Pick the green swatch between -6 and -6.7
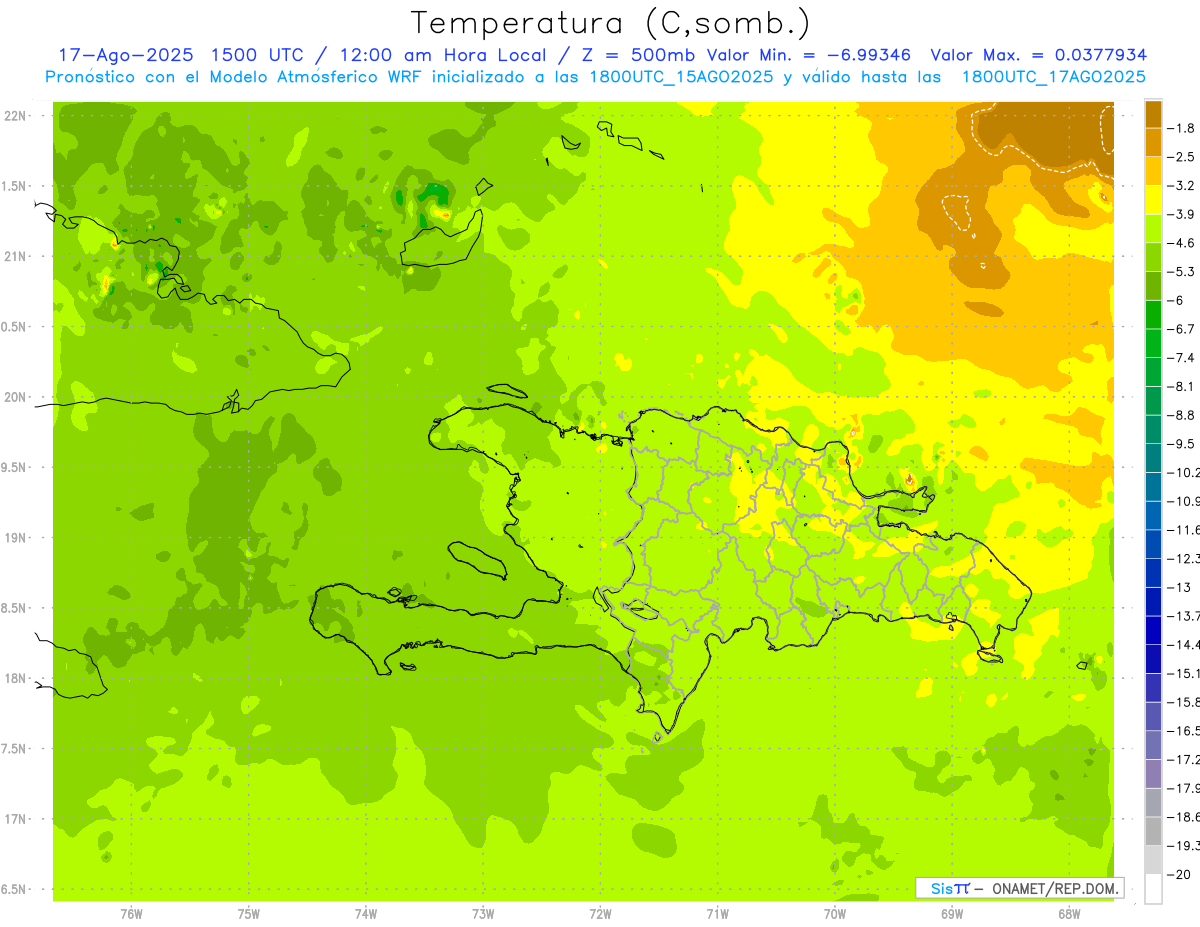The image size is (1200, 927). tap(1153, 315)
